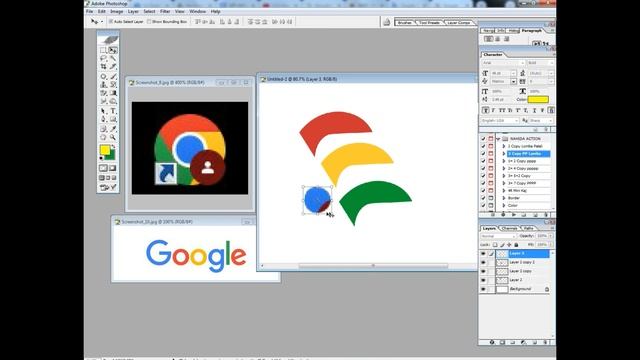Viewport: 640px width, 360px height.
Task: Open the Brushes palette well tab
Action: coord(405,22)
